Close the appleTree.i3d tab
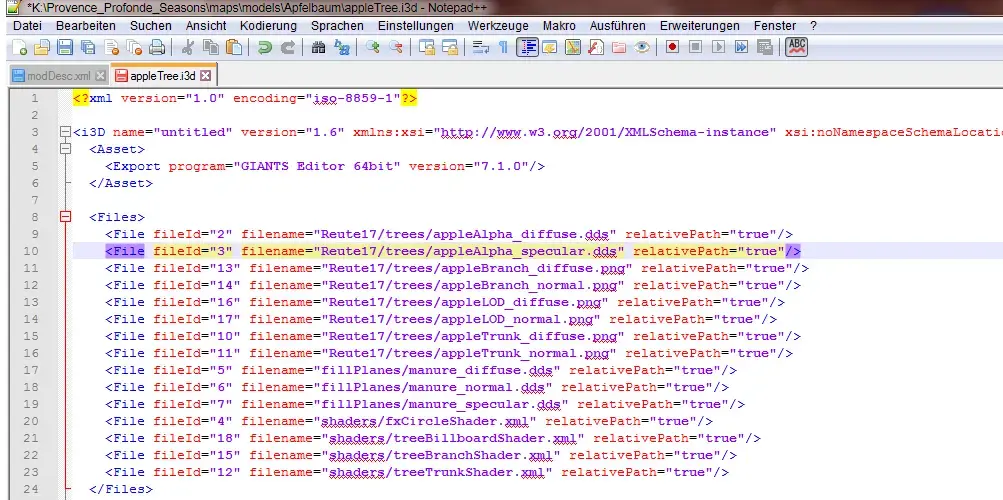 click(205, 75)
